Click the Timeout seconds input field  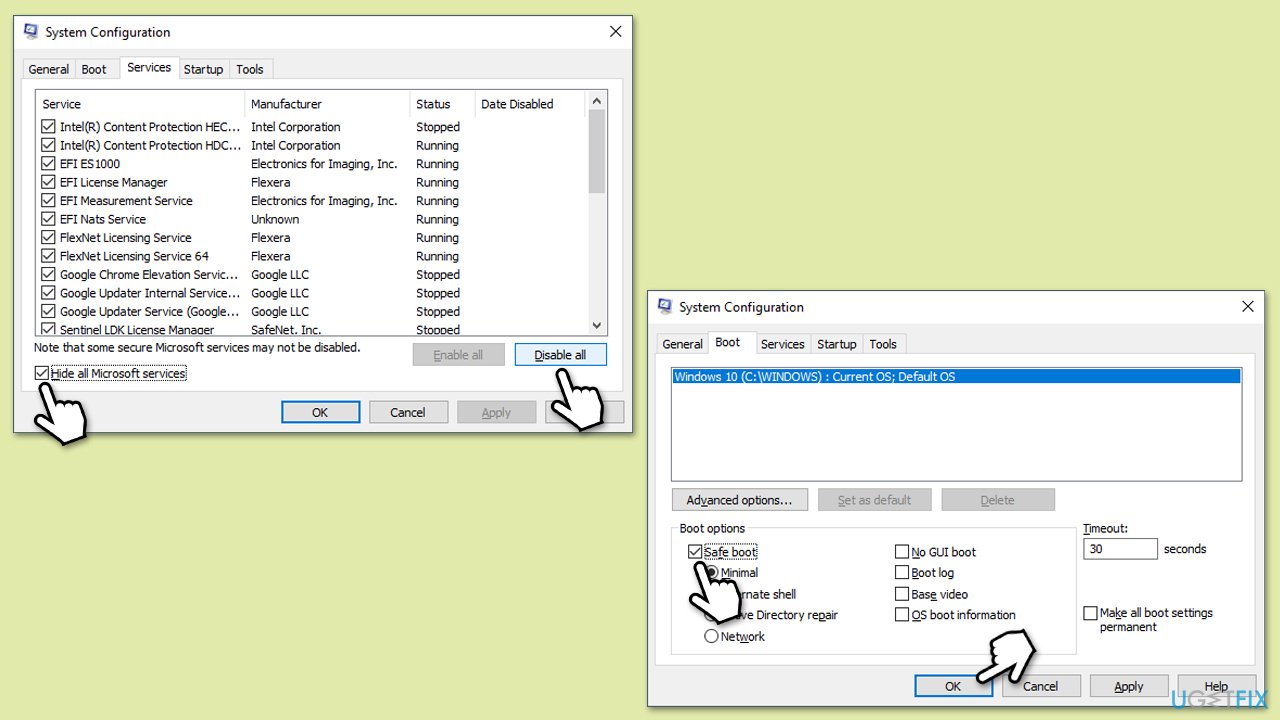[x=1119, y=549]
